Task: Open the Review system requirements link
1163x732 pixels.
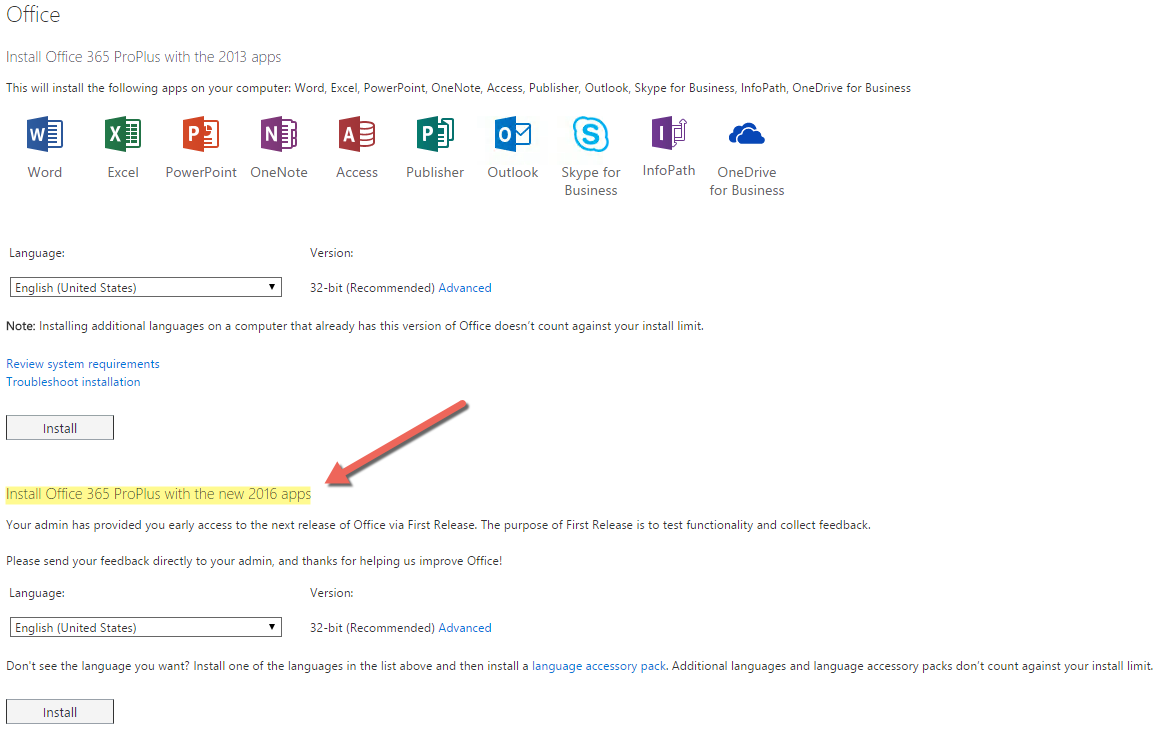Action: (83, 364)
